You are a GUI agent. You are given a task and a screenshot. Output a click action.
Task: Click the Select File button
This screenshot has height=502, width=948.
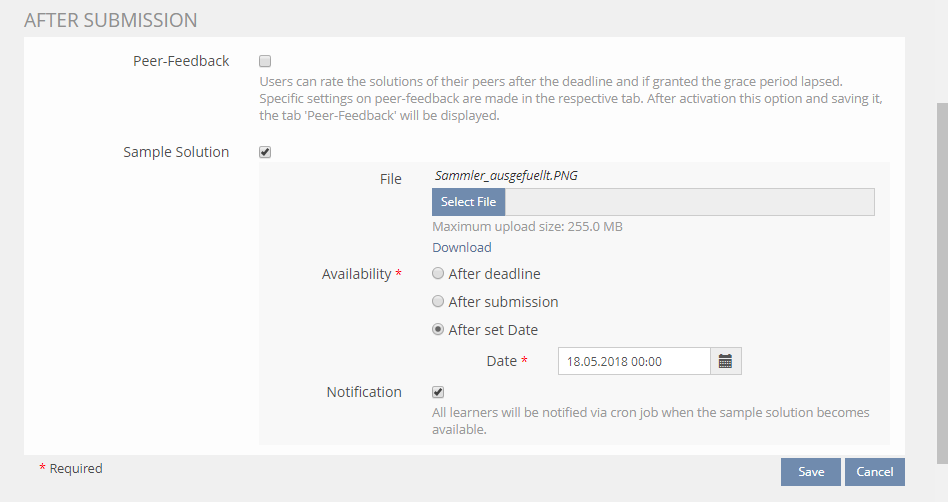468,202
